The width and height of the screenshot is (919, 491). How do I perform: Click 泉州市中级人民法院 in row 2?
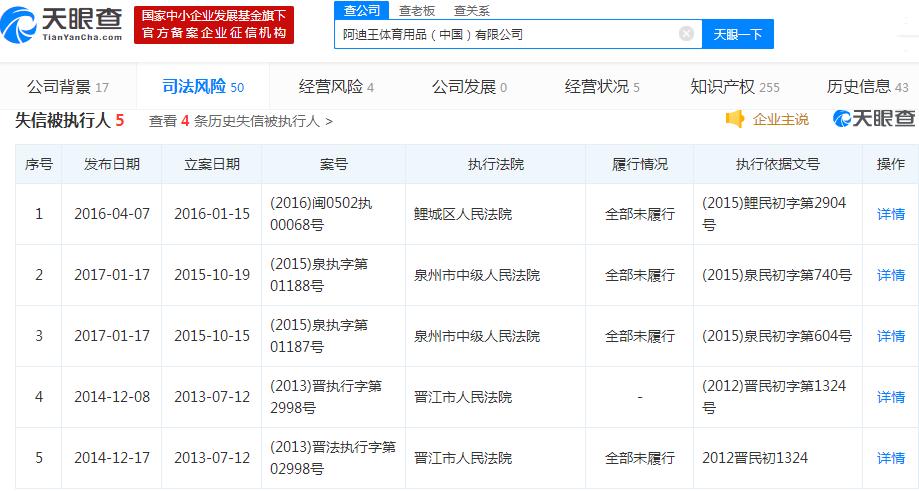(477, 275)
